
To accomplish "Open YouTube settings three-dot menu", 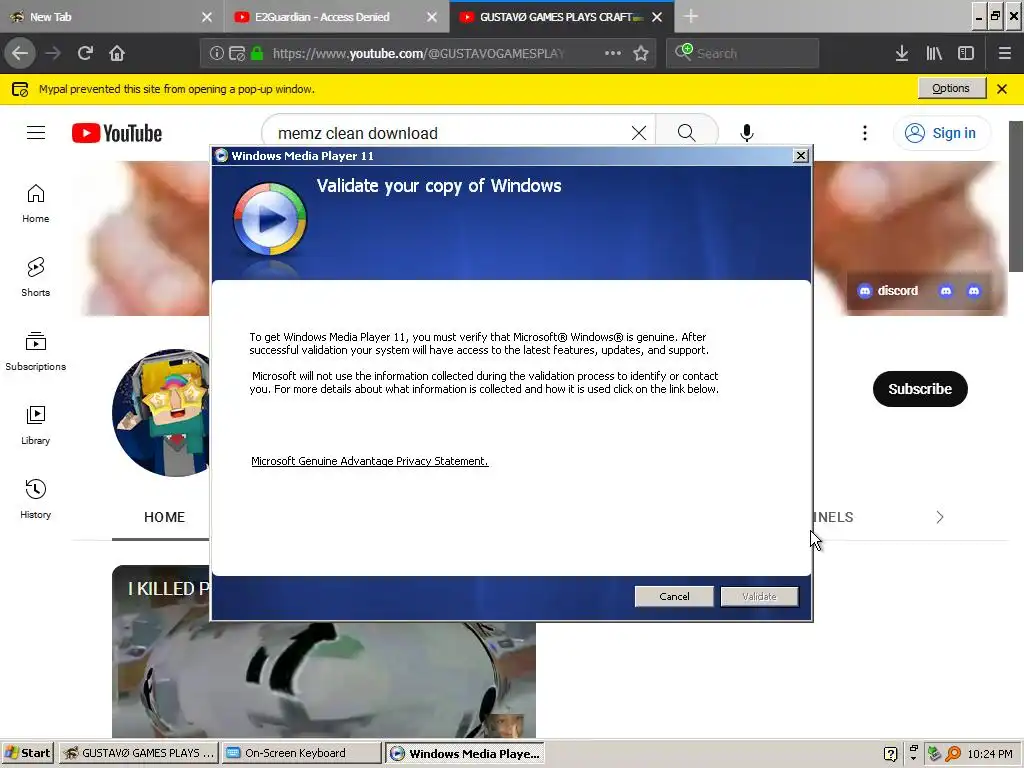I will 865,133.
